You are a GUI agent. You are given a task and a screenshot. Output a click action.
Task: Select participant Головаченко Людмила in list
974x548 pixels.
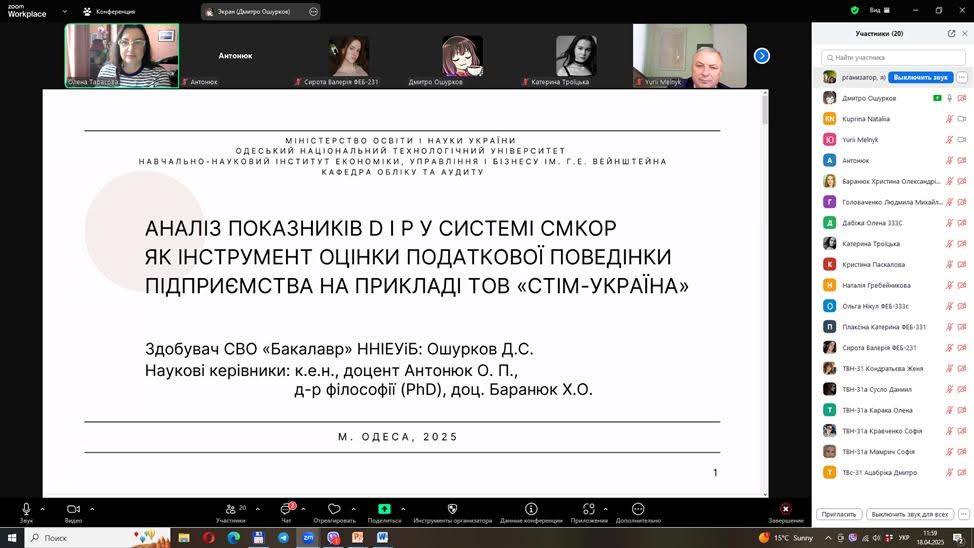tap(892, 202)
